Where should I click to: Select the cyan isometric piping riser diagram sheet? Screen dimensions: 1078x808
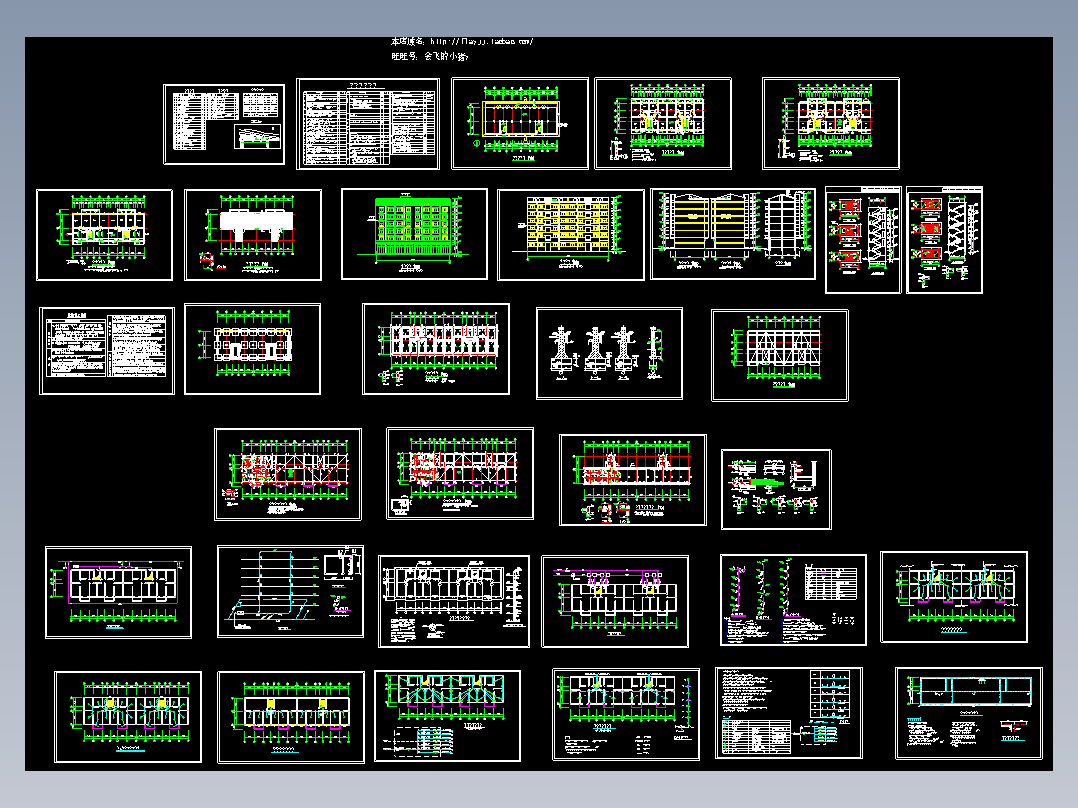coord(290,591)
